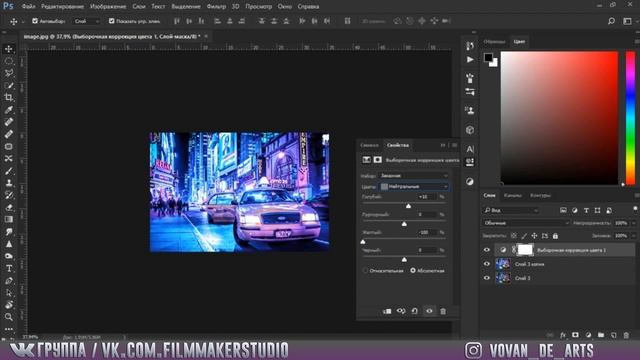Open Файл menu
This screenshot has height=360, width=640.
pyautogui.click(x=28, y=7)
